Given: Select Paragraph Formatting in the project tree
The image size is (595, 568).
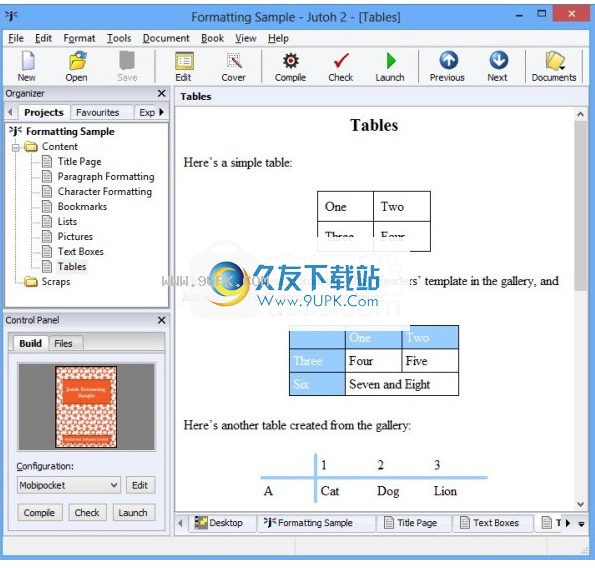Looking at the screenshot, I should (106, 177).
